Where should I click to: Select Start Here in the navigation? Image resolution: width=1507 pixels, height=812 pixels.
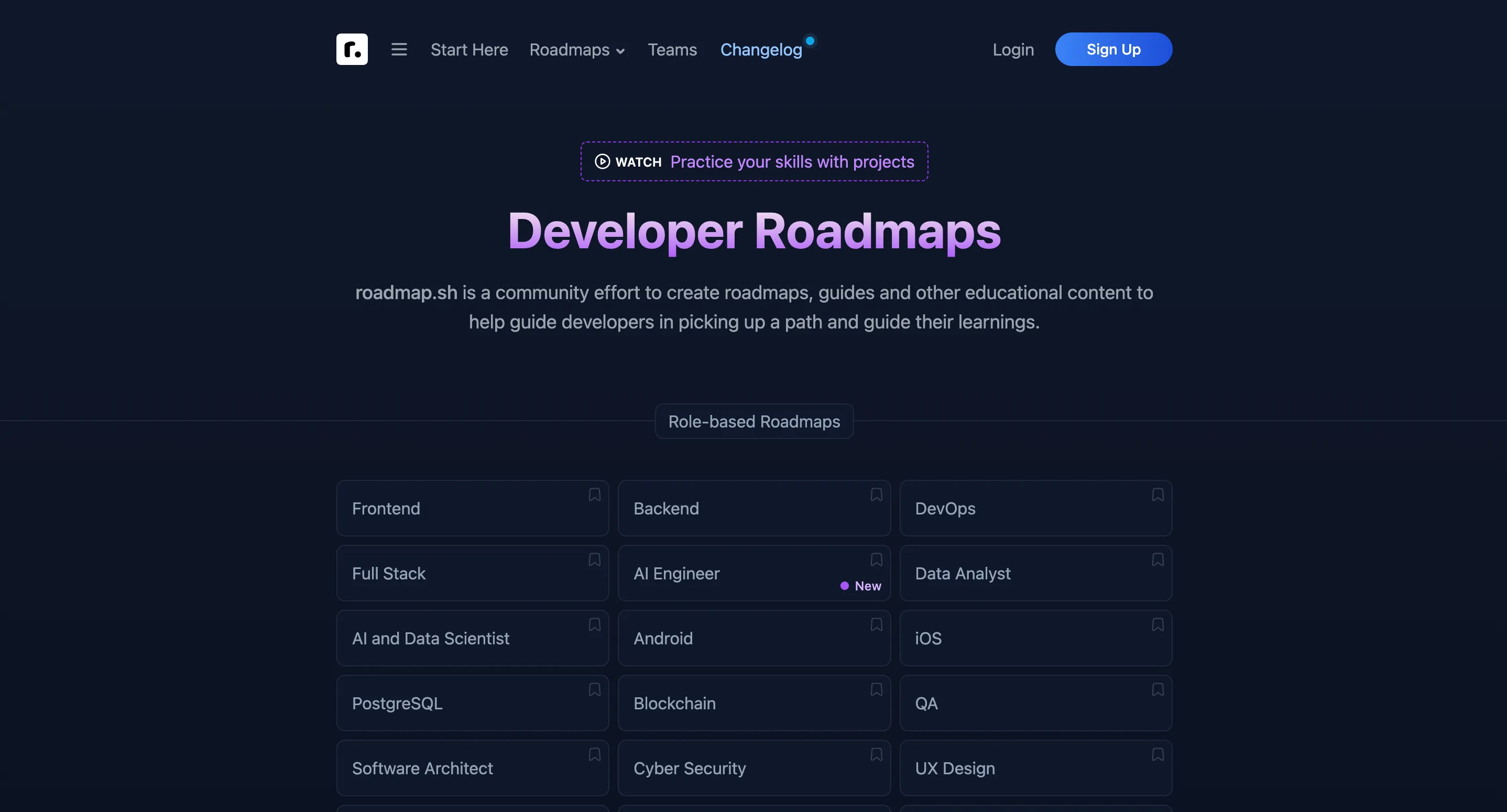coord(469,50)
